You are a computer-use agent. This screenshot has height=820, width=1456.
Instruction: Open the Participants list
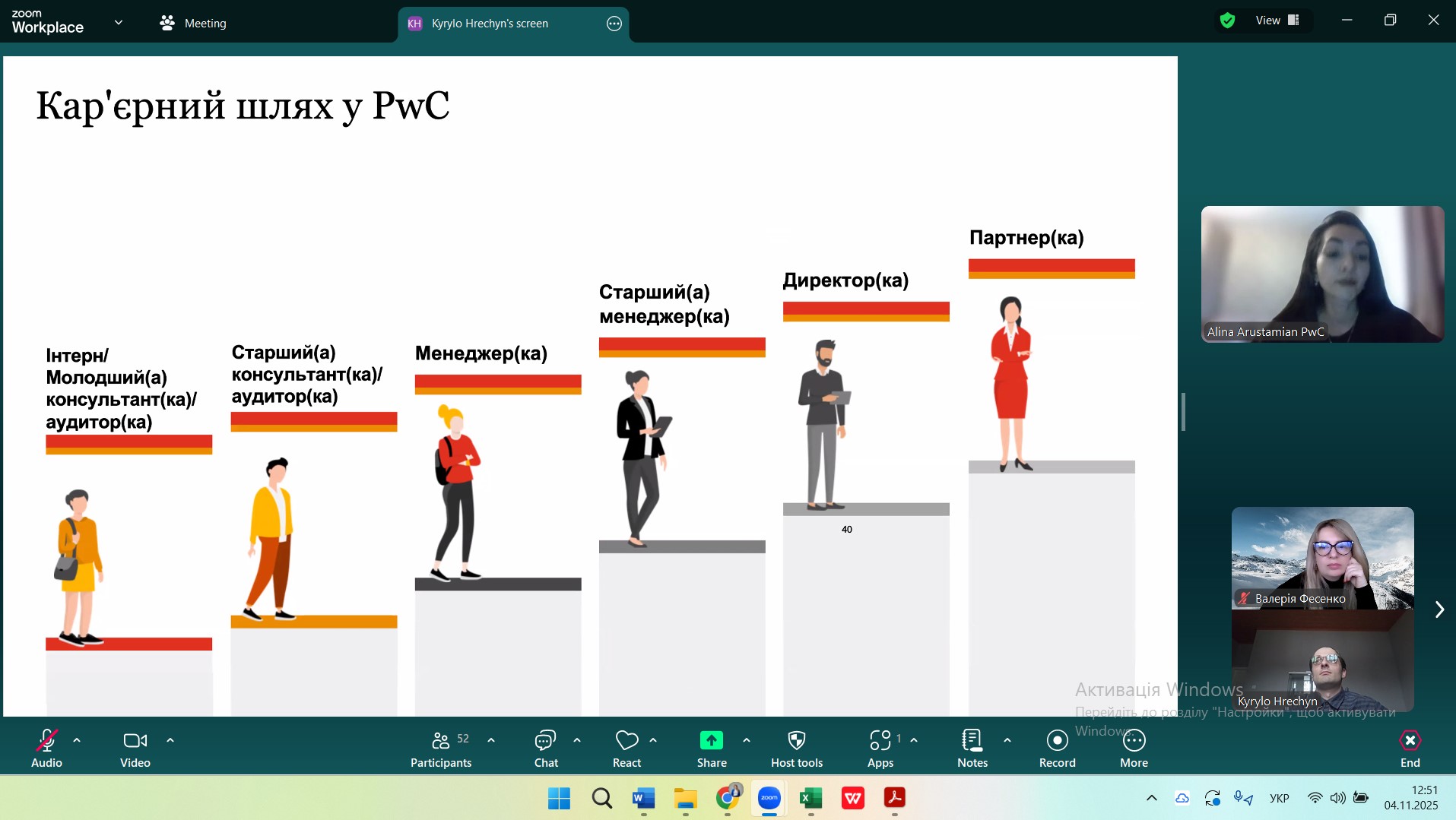[441, 748]
